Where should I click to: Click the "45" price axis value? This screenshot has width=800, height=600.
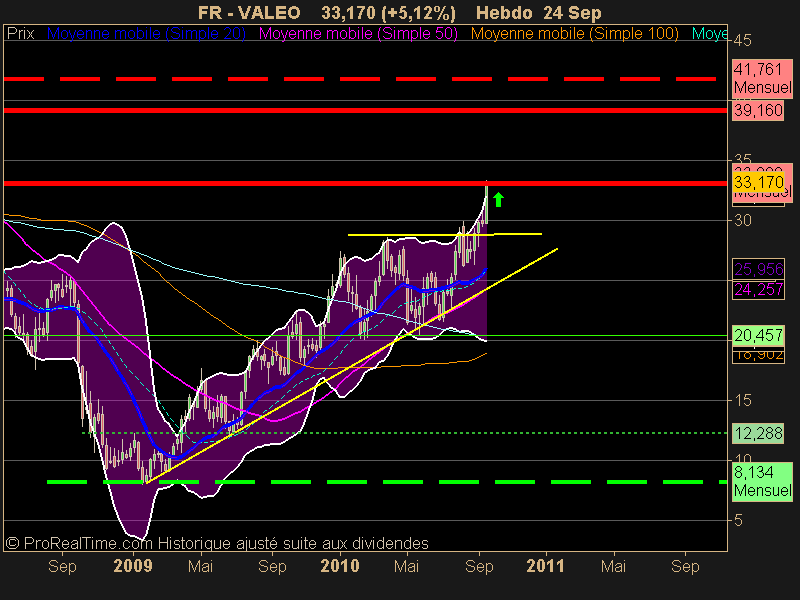point(743,40)
